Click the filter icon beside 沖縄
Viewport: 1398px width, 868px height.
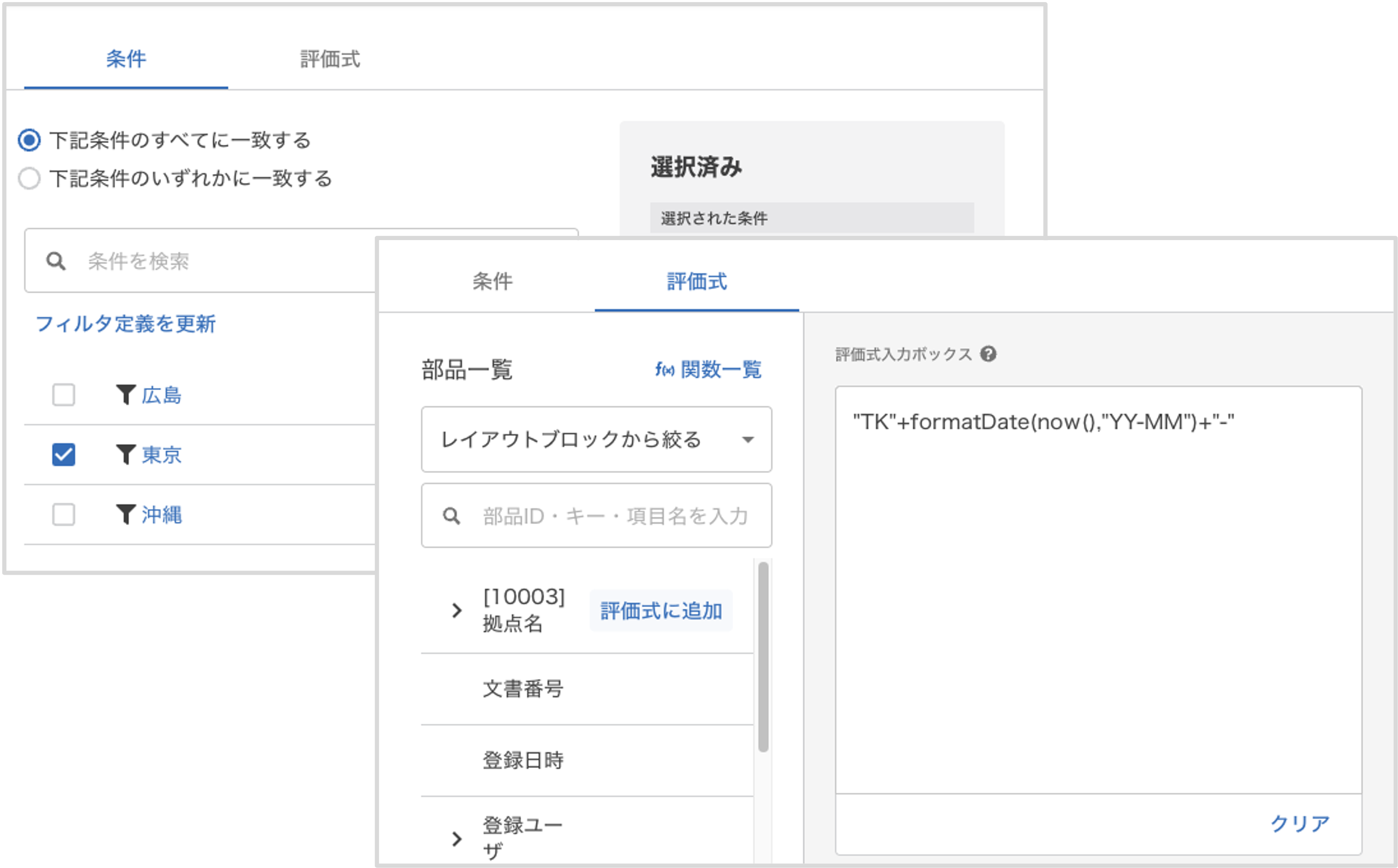pos(126,514)
